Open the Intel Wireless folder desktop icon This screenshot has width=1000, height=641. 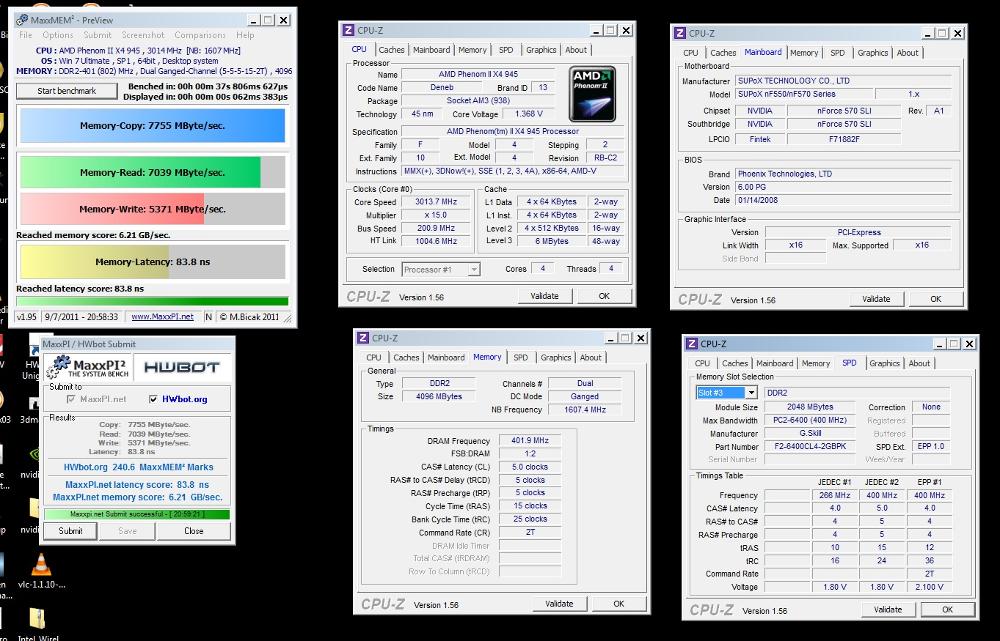click(38, 623)
